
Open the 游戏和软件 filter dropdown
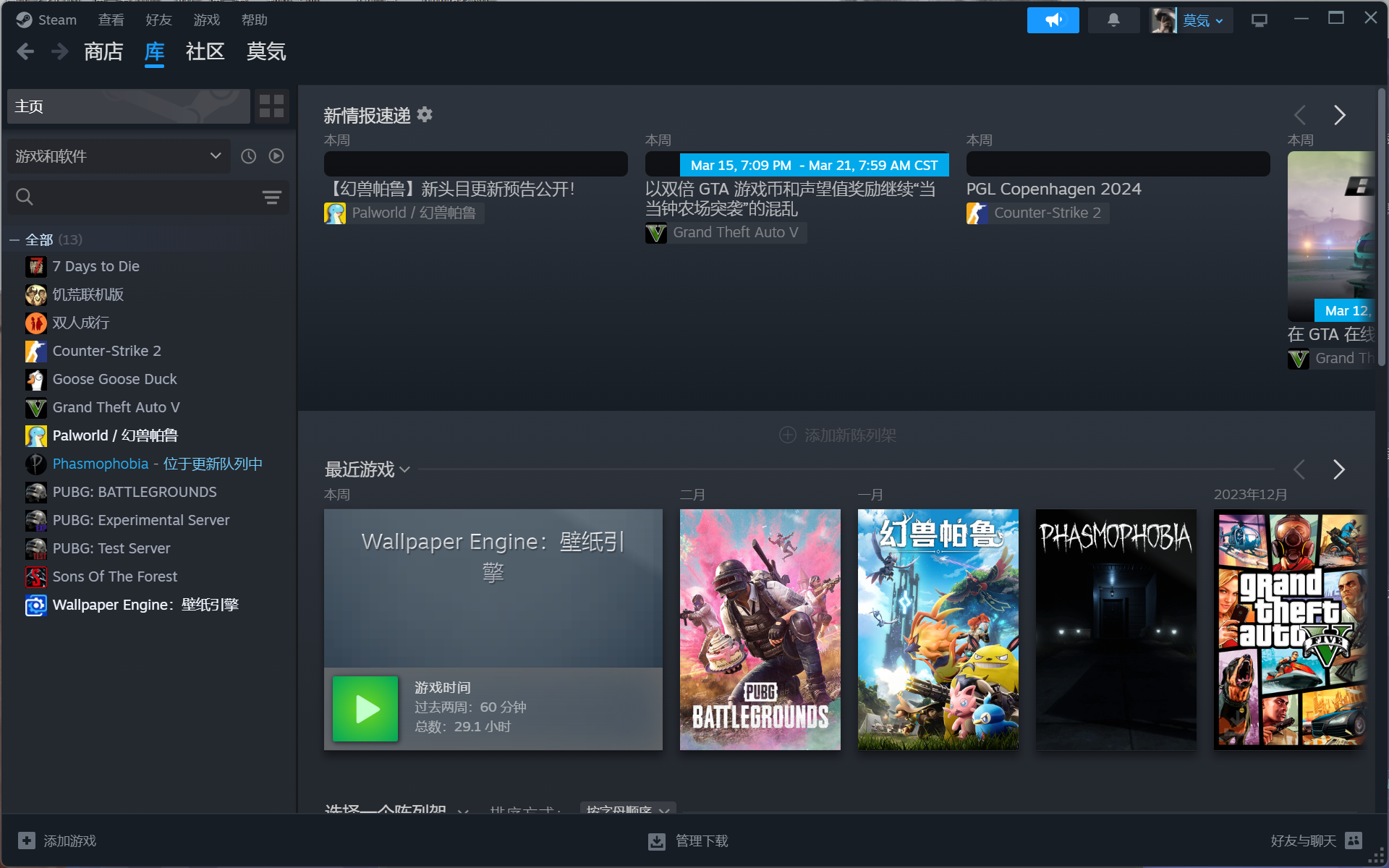[119, 156]
